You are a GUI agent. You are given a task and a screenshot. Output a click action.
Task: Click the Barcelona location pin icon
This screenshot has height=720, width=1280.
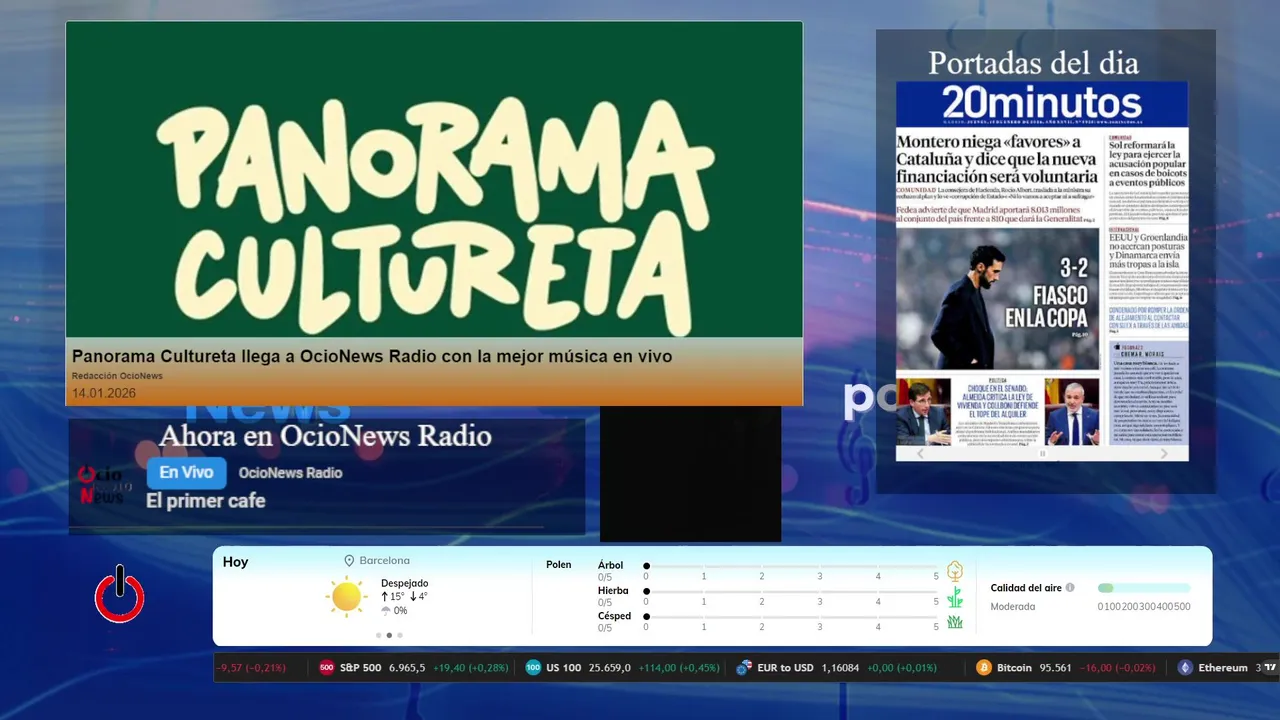[350, 561]
